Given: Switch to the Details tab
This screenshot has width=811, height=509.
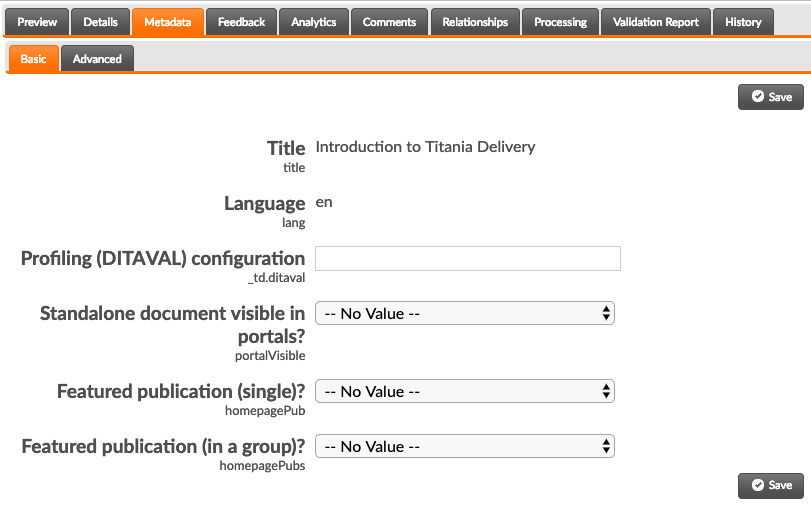Looking at the screenshot, I should [100, 22].
